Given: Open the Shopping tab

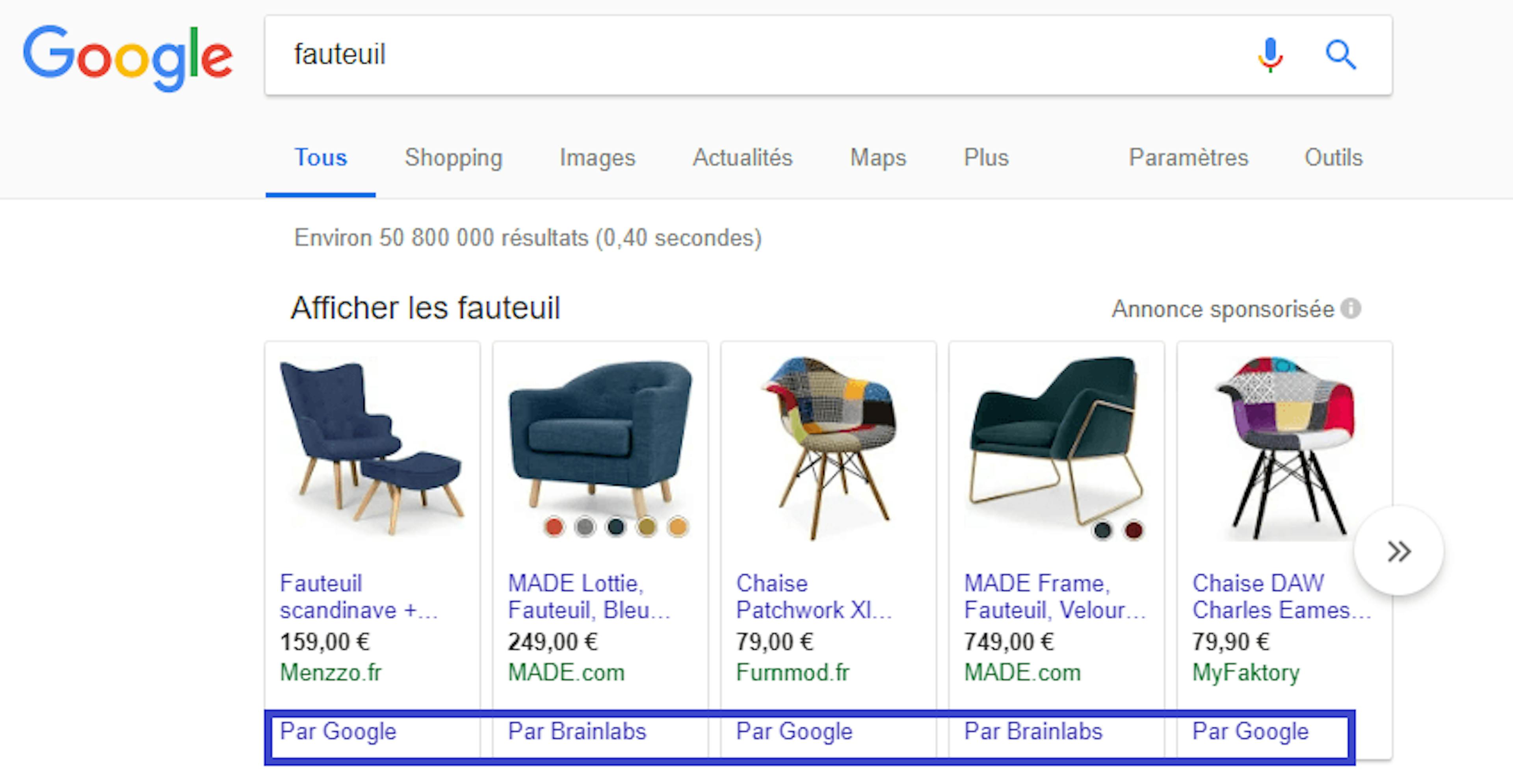Looking at the screenshot, I should coord(454,157).
